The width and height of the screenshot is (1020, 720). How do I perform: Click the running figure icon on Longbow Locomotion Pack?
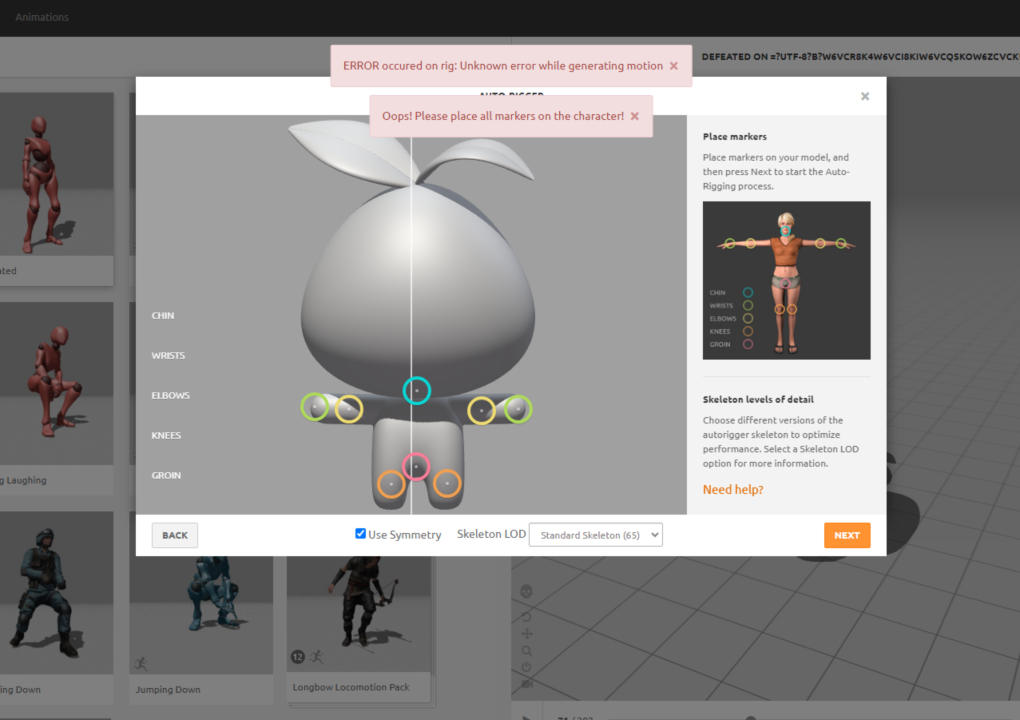(x=317, y=656)
